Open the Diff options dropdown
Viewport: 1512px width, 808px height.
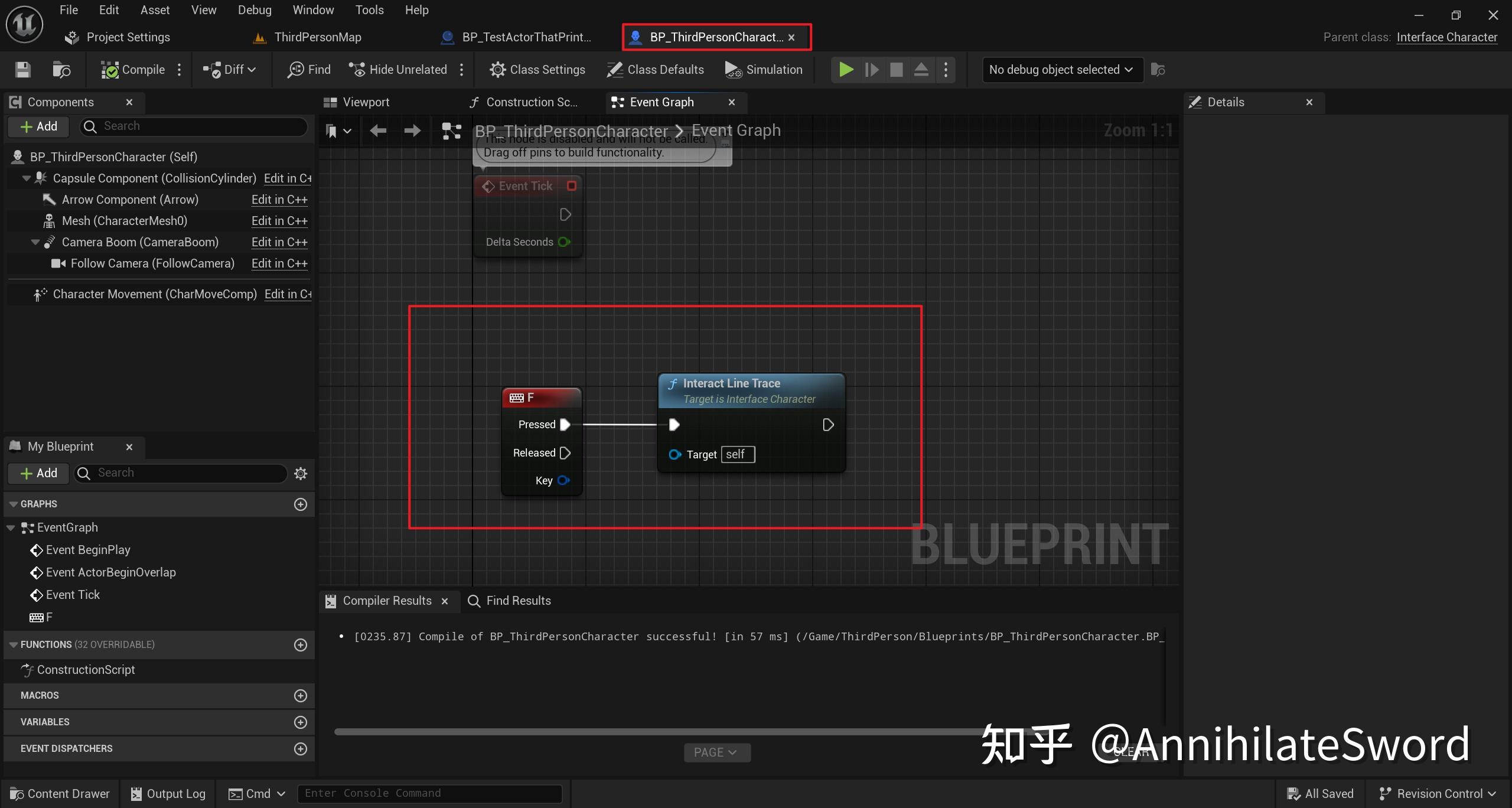coord(250,70)
